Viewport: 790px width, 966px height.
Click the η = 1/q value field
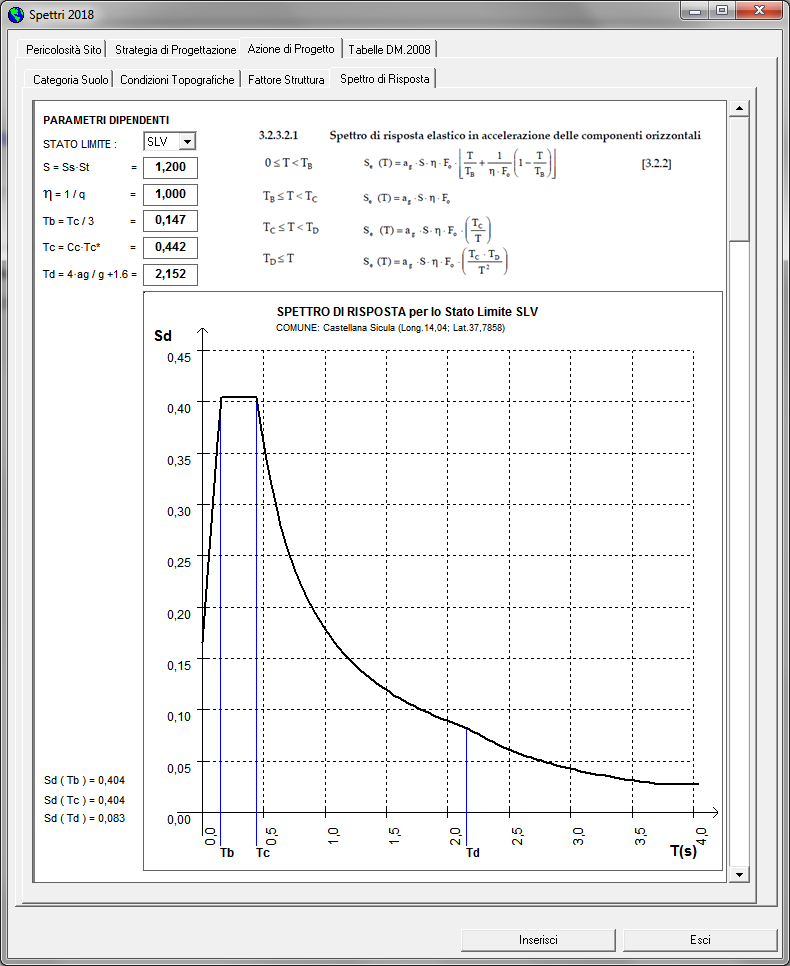click(170, 195)
